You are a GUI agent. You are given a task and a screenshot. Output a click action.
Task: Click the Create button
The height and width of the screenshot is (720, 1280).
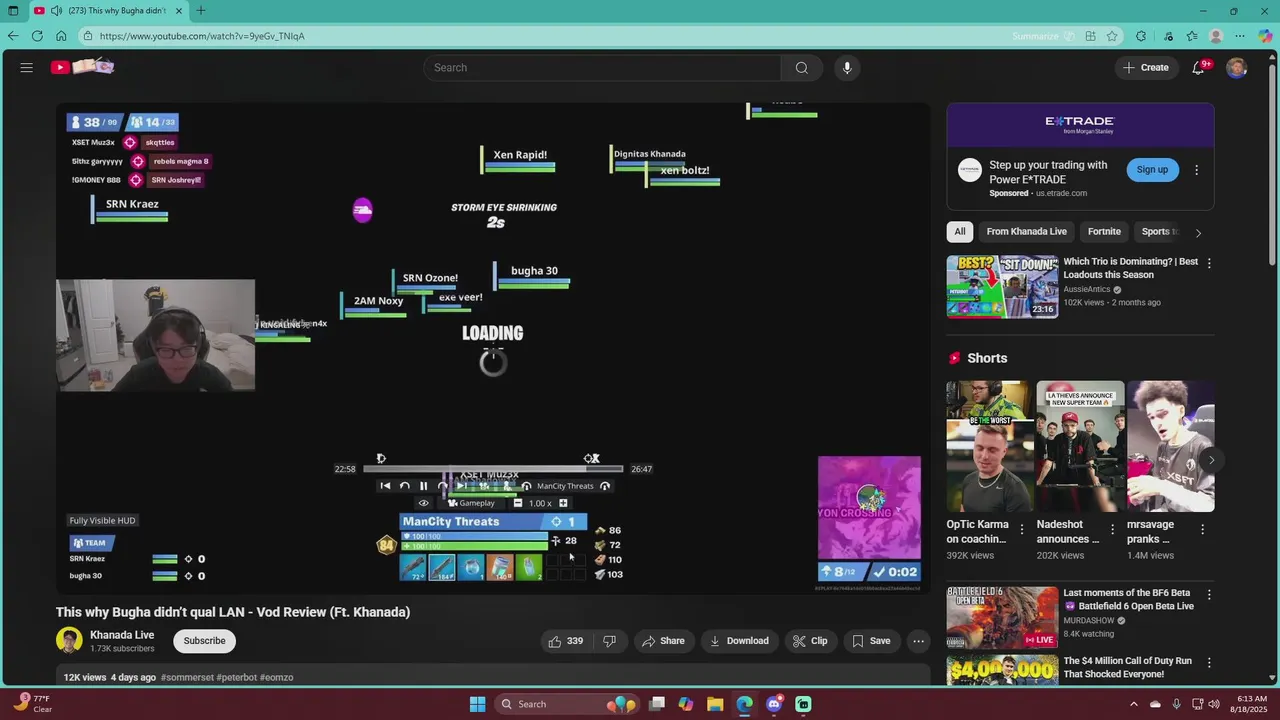(x=1146, y=67)
